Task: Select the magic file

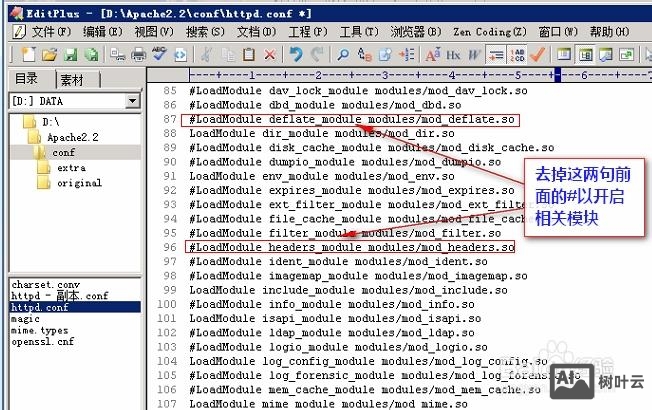Action: tap(26, 319)
